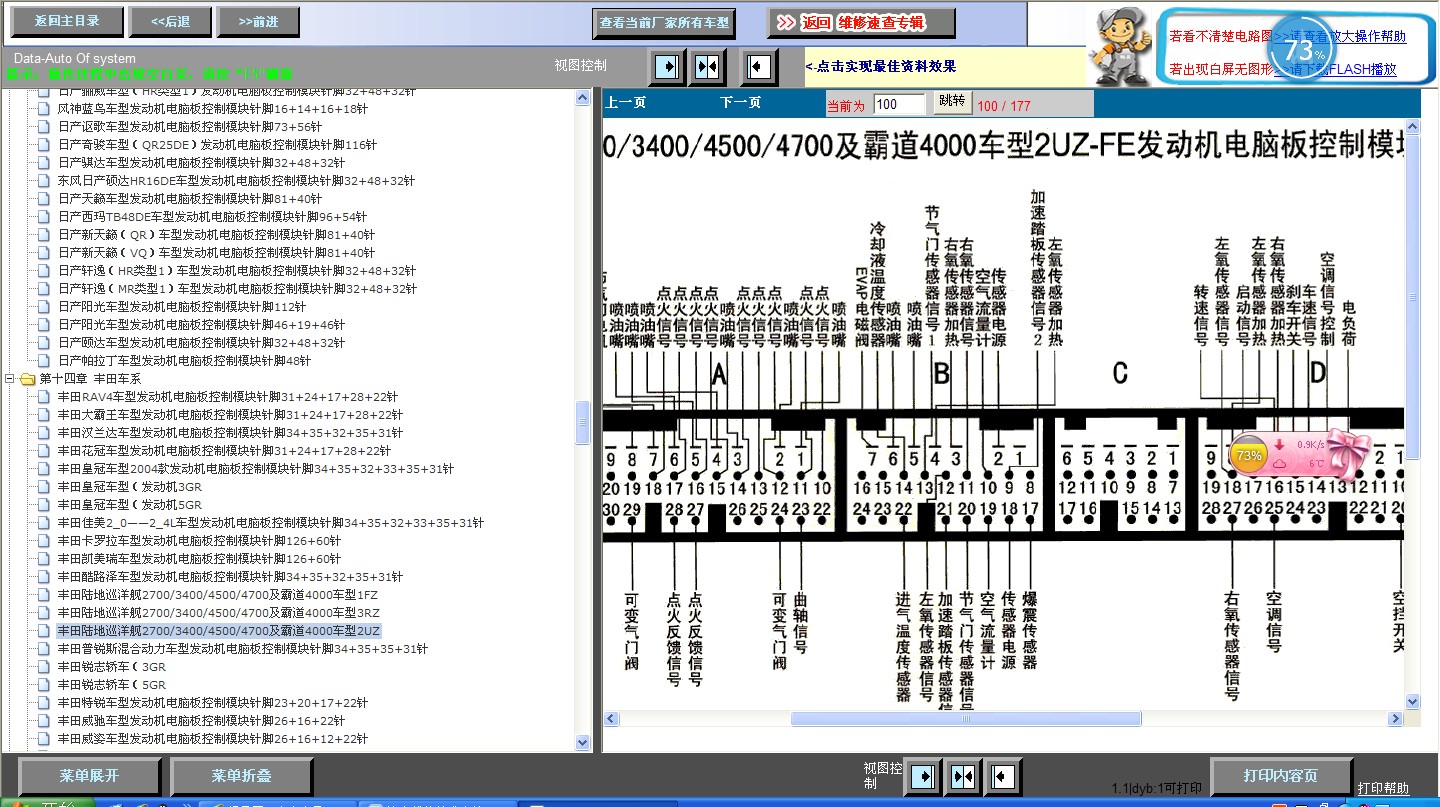Click the document icon beside 丰田普锐斯混合动力
1440x807 pixels.
click(x=44, y=649)
